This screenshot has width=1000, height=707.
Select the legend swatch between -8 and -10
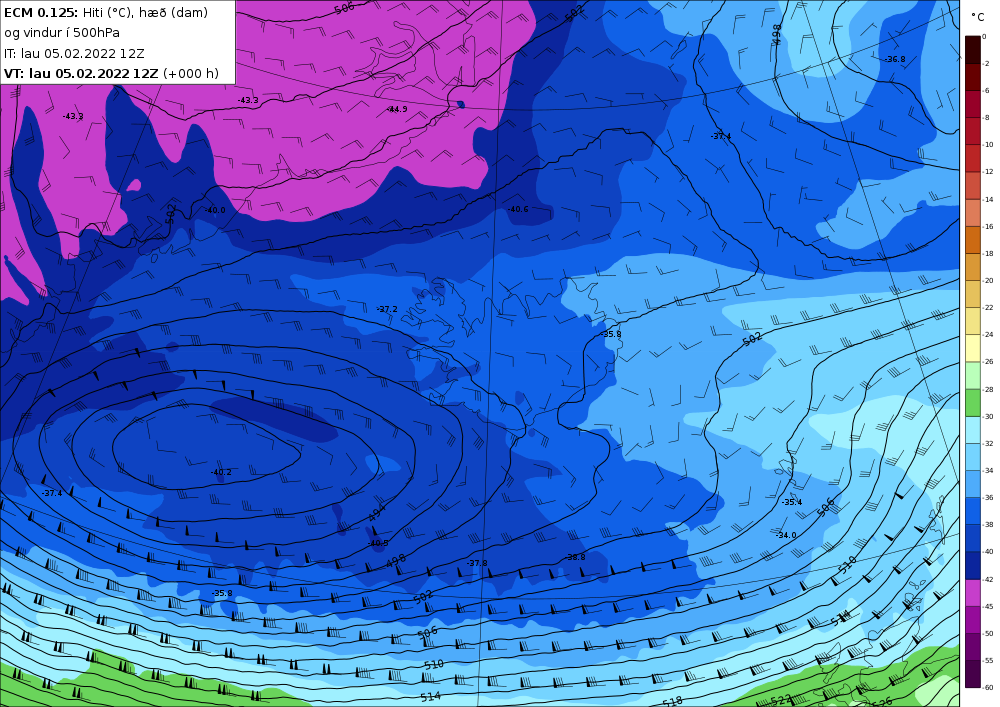click(973, 131)
